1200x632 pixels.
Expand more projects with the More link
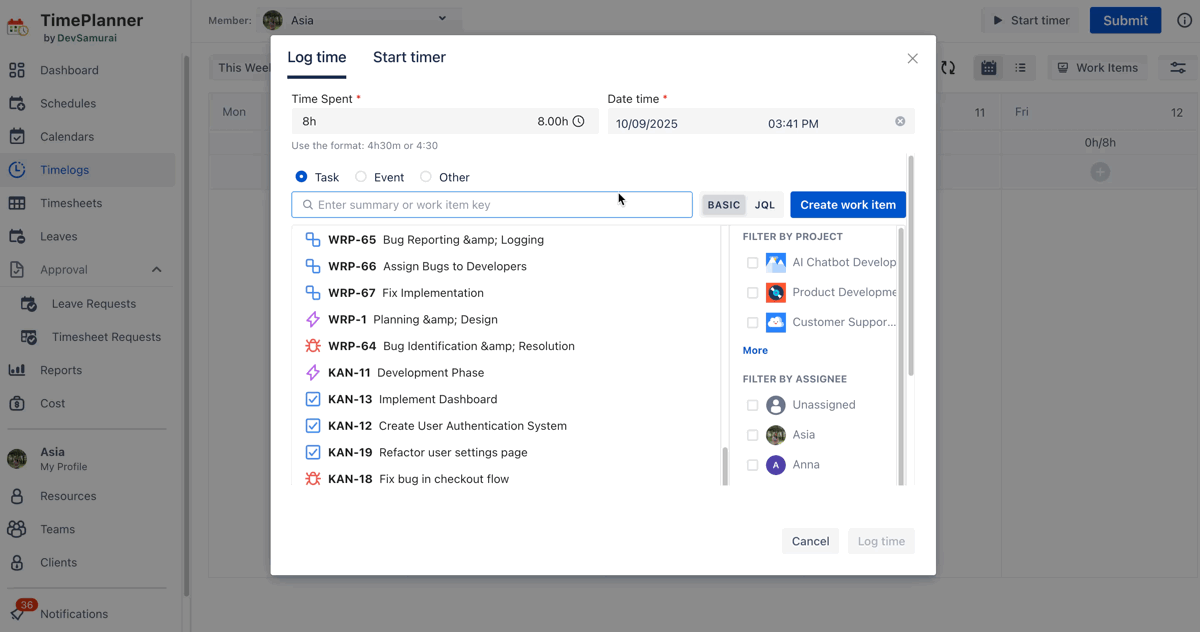tap(755, 351)
